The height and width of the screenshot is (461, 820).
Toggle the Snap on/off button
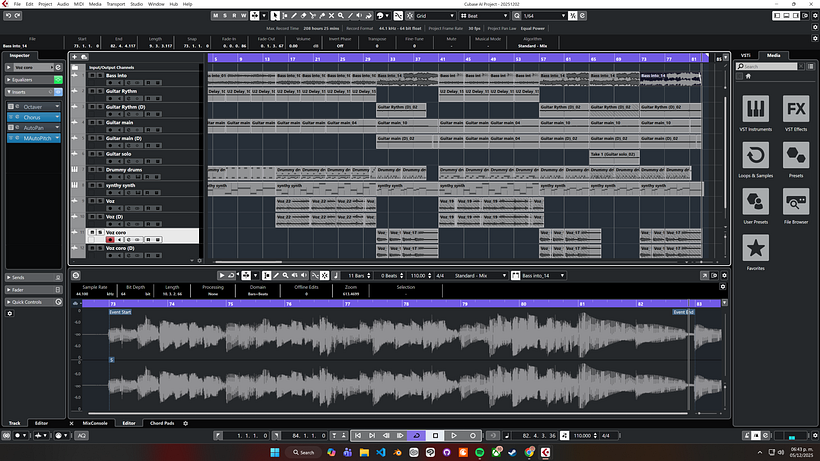point(409,16)
